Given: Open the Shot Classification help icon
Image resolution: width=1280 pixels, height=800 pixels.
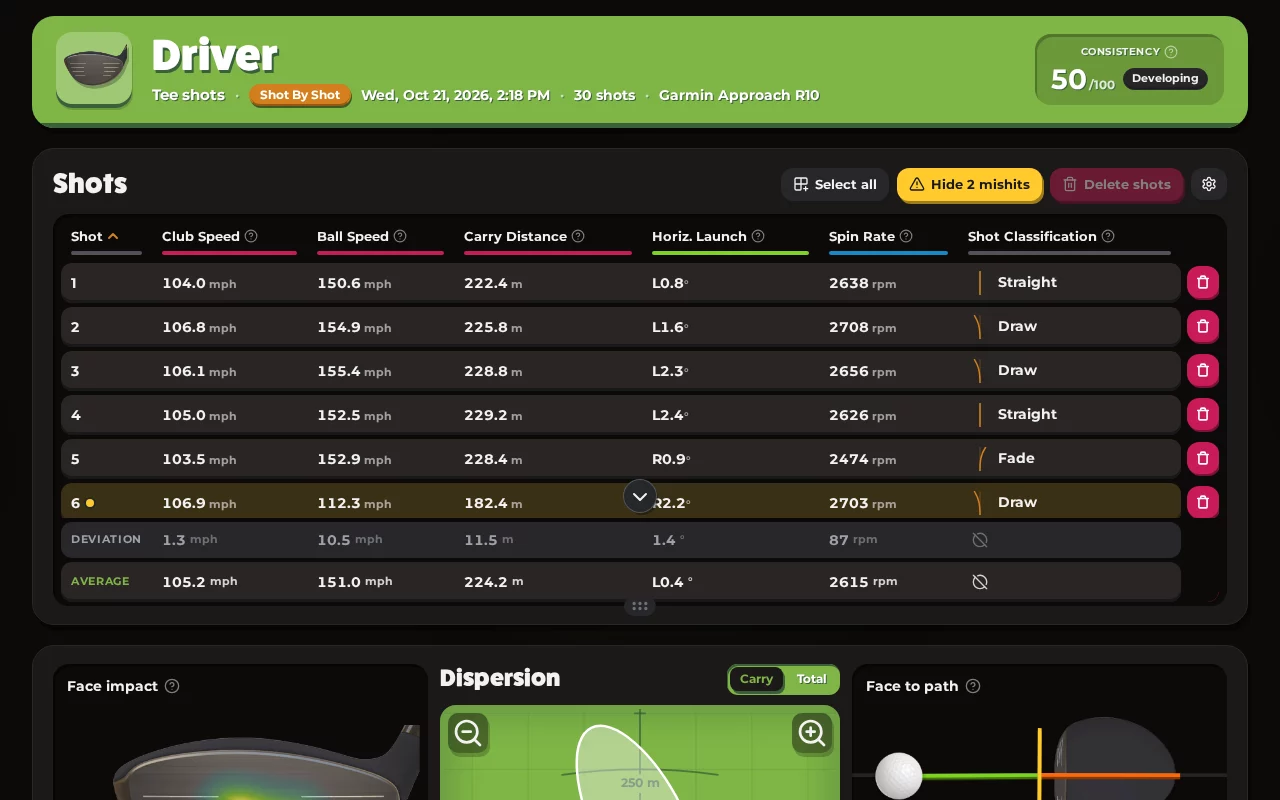Looking at the screenshot, I should tap(1108, 236).
